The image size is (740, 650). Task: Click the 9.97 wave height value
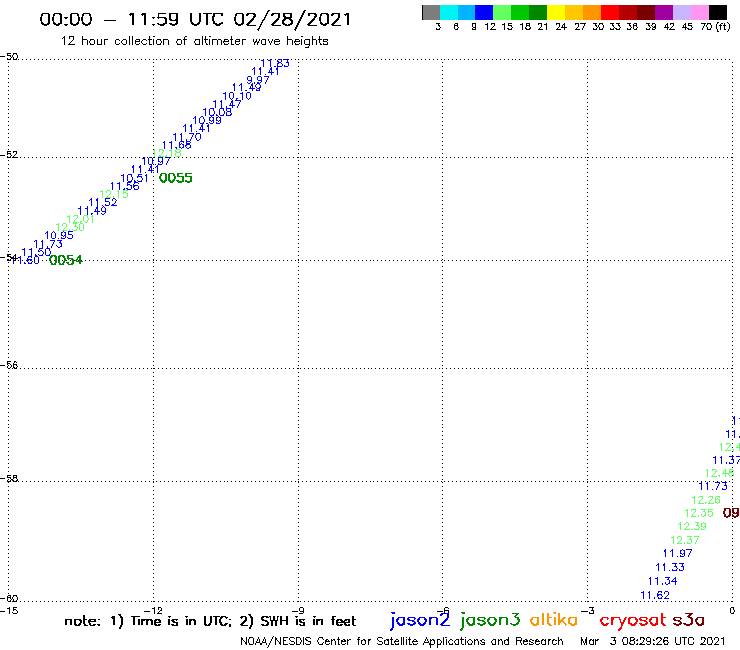[258, 80]
